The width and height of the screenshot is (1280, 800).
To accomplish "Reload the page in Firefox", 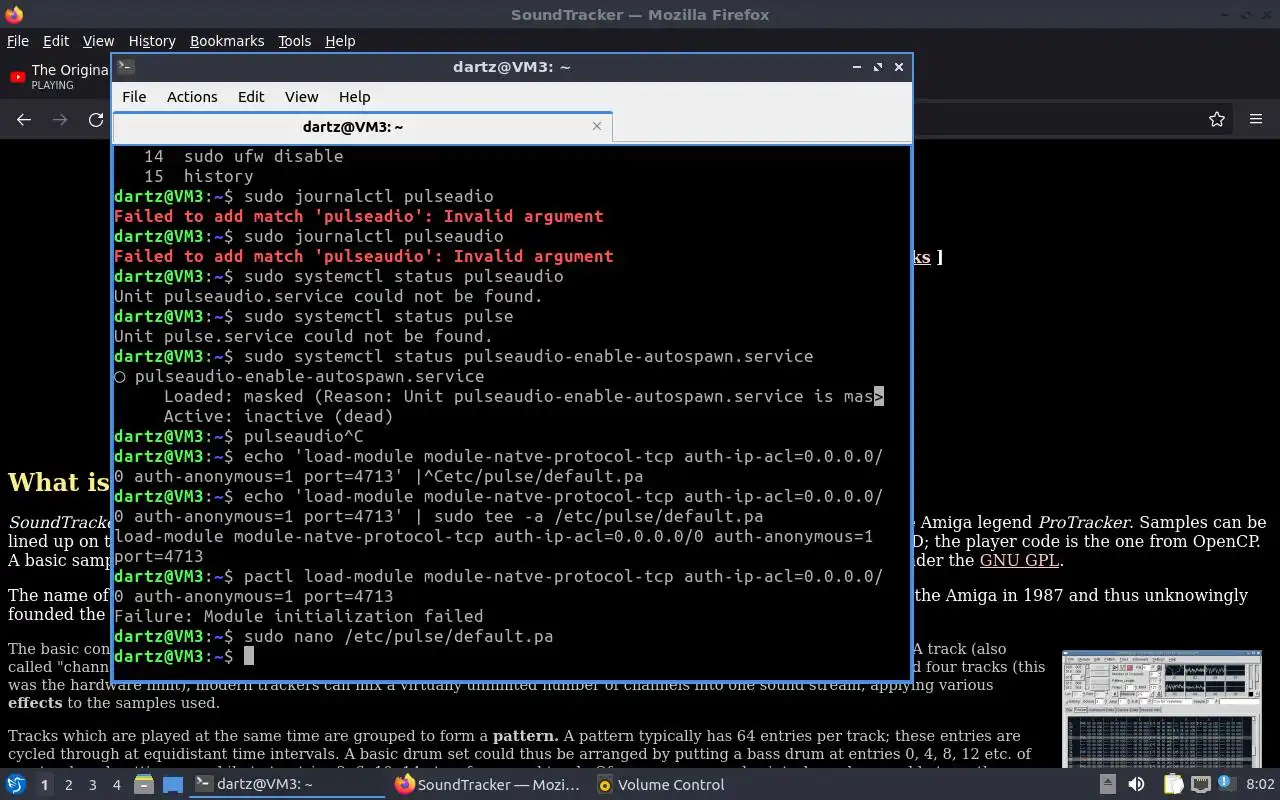I will [x=96, y=119].
